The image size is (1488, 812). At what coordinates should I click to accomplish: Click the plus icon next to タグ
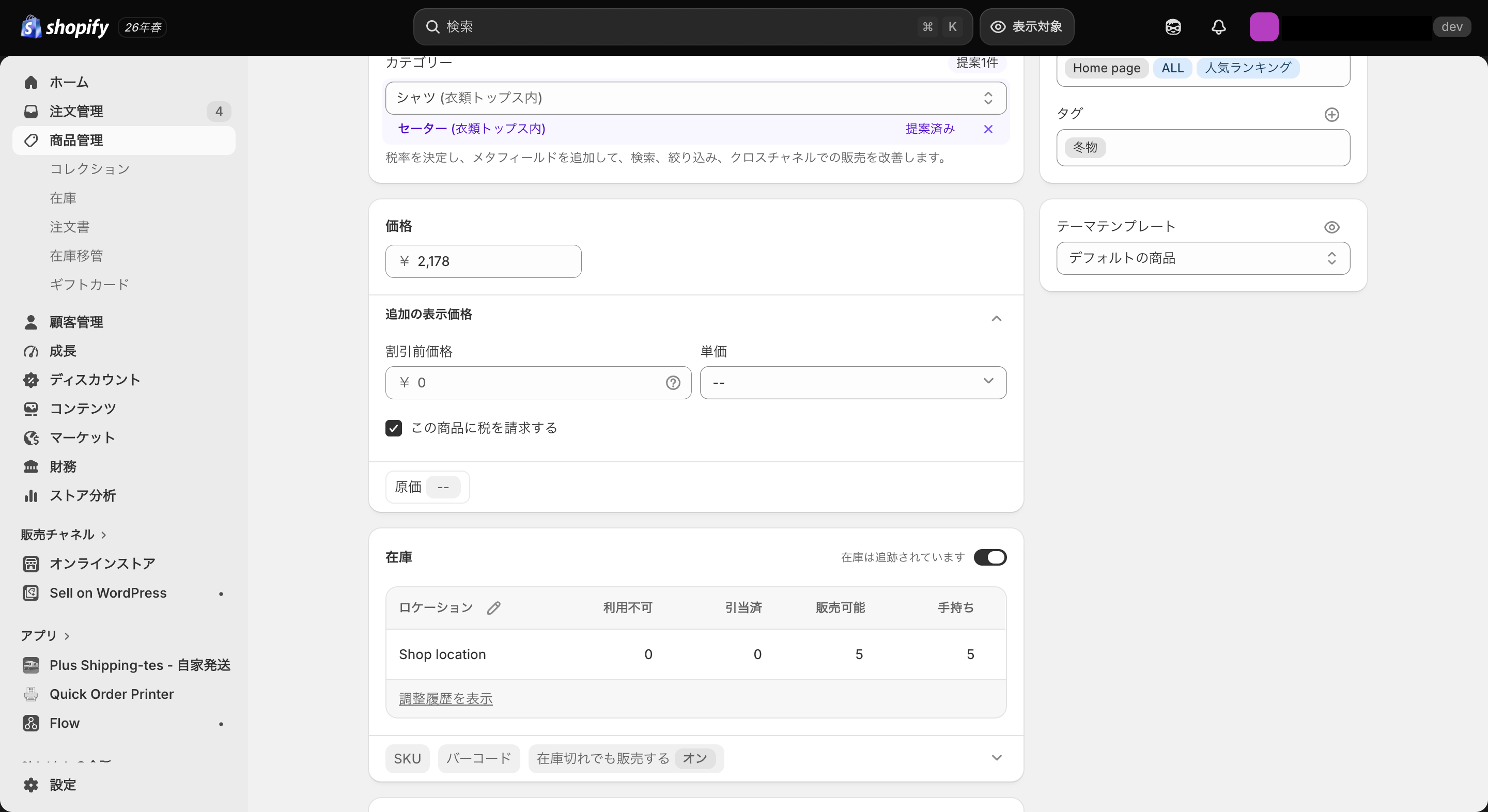1331,115
